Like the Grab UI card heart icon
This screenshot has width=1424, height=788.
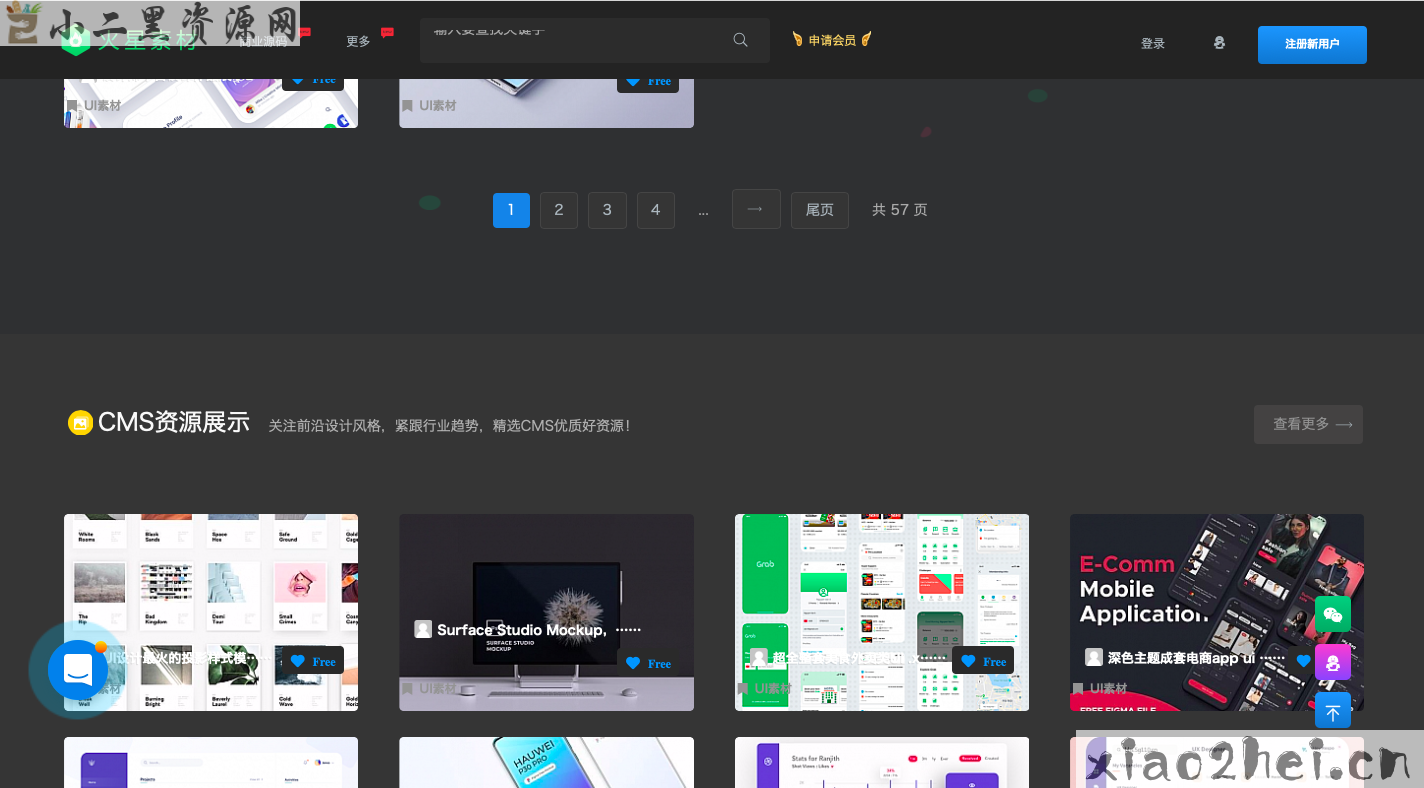point(968,661)
